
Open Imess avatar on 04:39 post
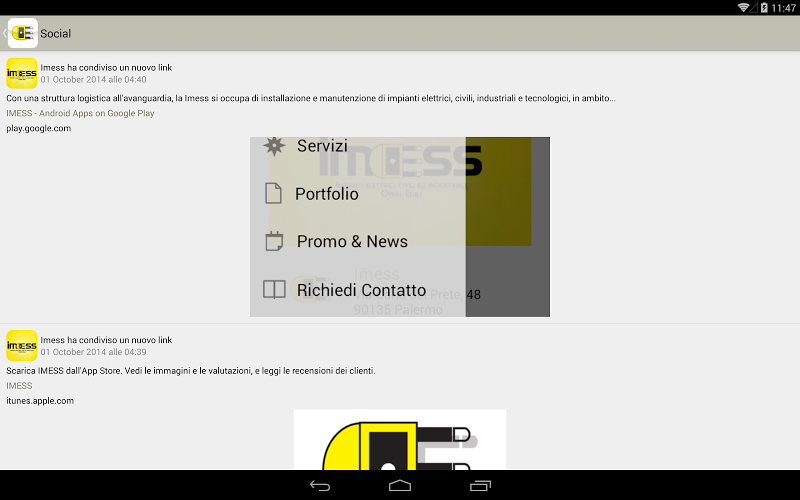click(x=21, y=345)
